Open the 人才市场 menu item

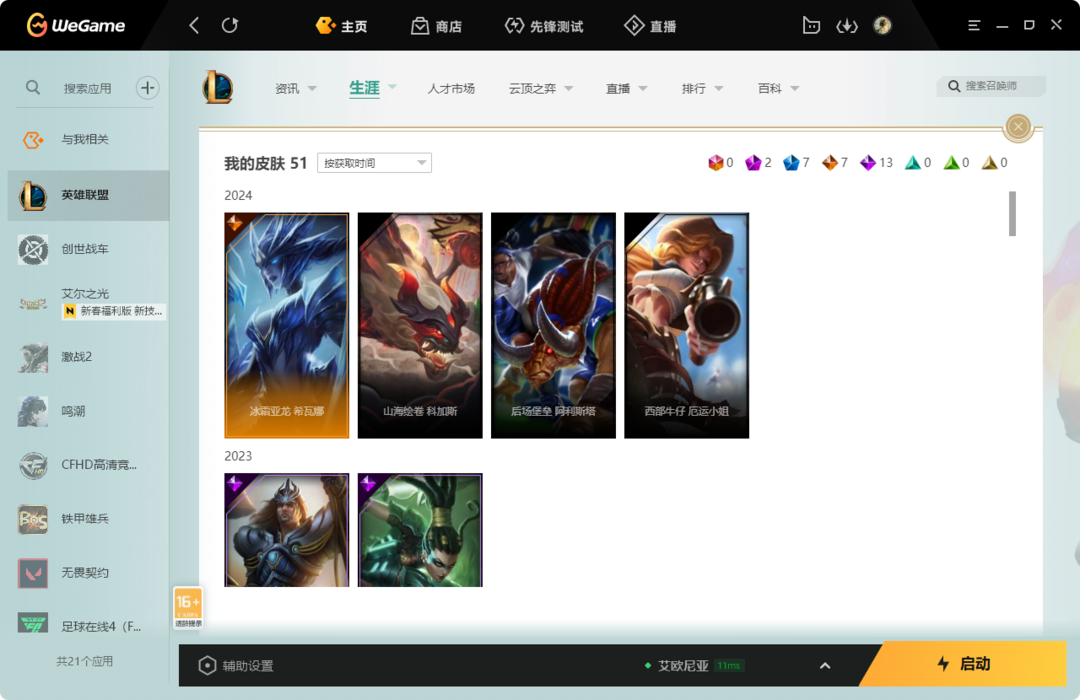pyautogui.click(x=451, y=88)
